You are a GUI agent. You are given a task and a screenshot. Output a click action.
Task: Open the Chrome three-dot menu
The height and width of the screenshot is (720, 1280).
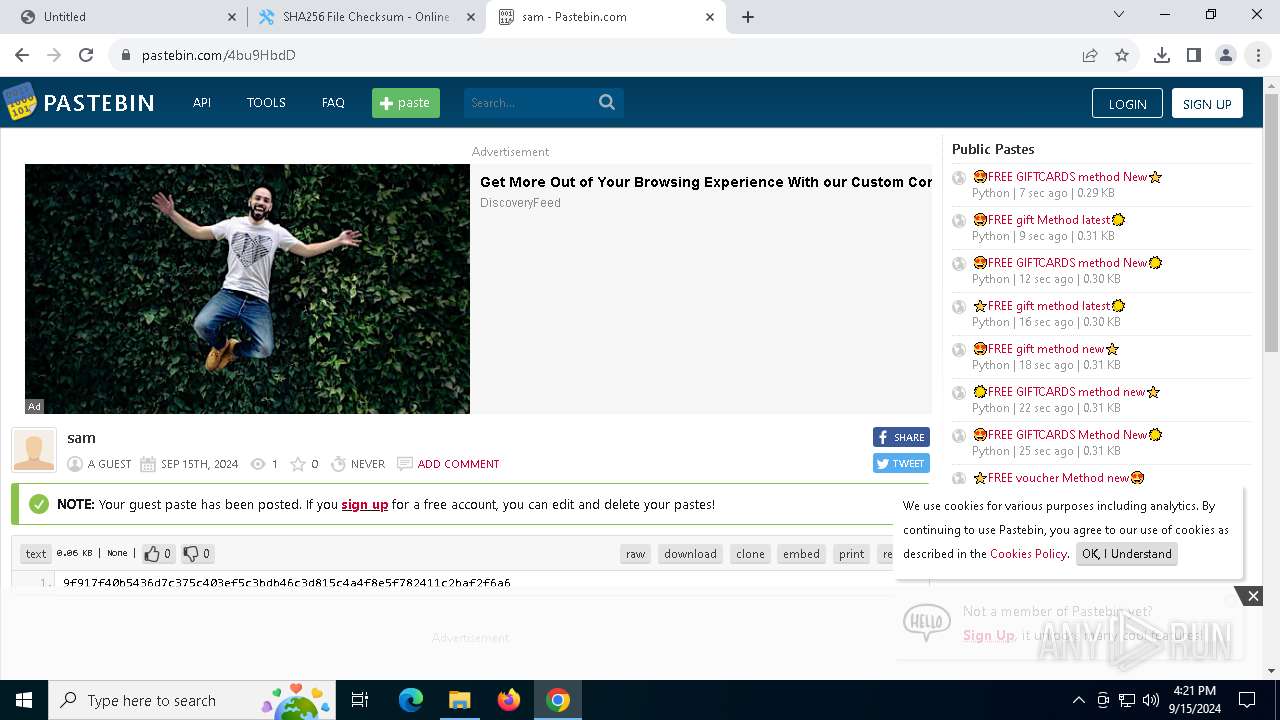point(1258,55)
